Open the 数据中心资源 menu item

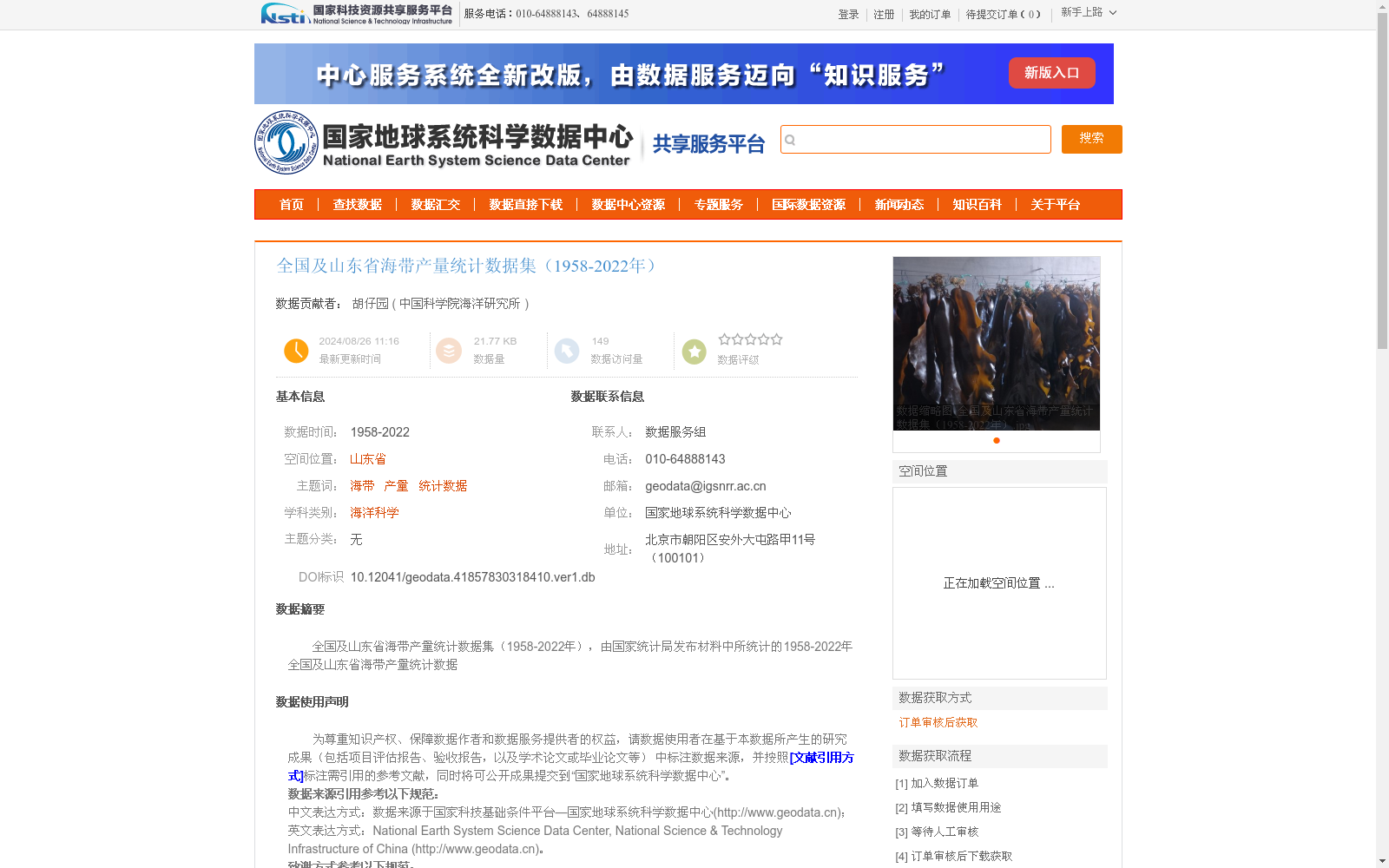629,205
